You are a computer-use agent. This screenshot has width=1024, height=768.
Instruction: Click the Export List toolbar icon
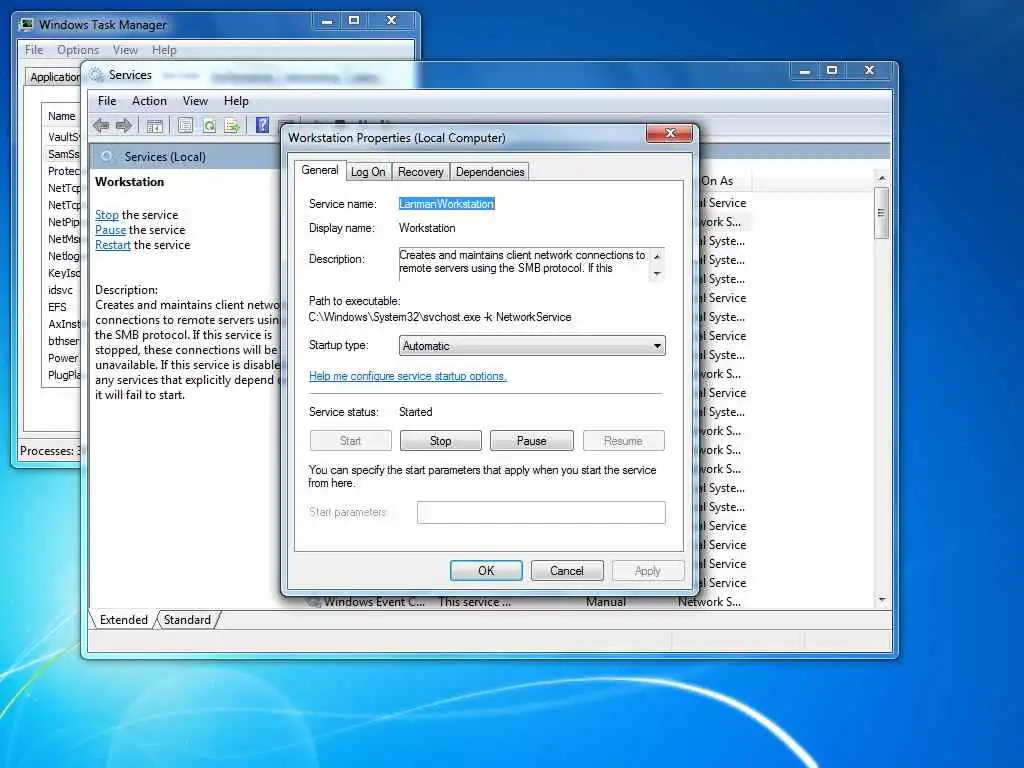[x=232, y=126]
